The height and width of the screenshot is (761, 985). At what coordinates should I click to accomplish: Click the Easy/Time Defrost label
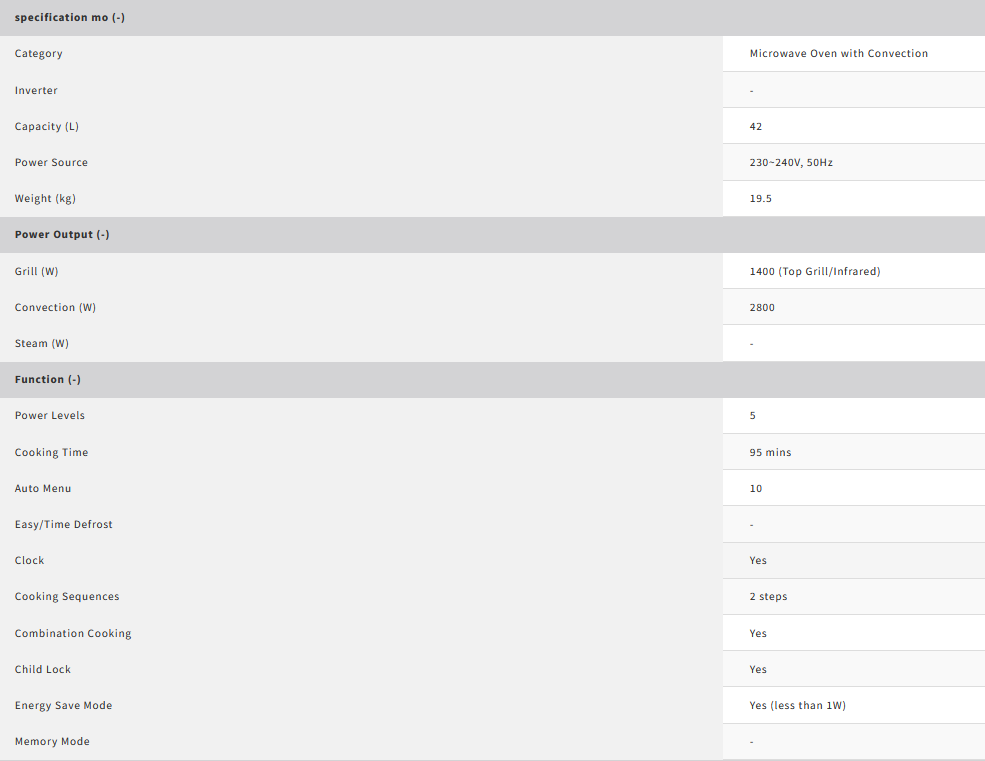64,525
